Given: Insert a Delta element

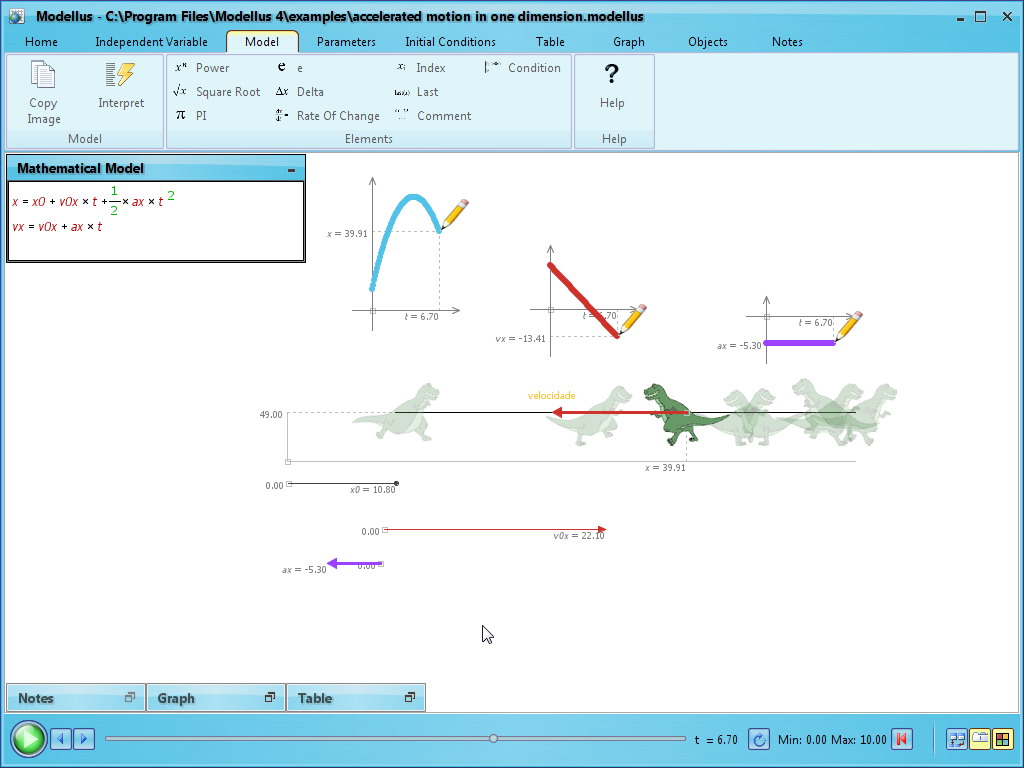Looking at the screenshot, I should pos(299,92).
